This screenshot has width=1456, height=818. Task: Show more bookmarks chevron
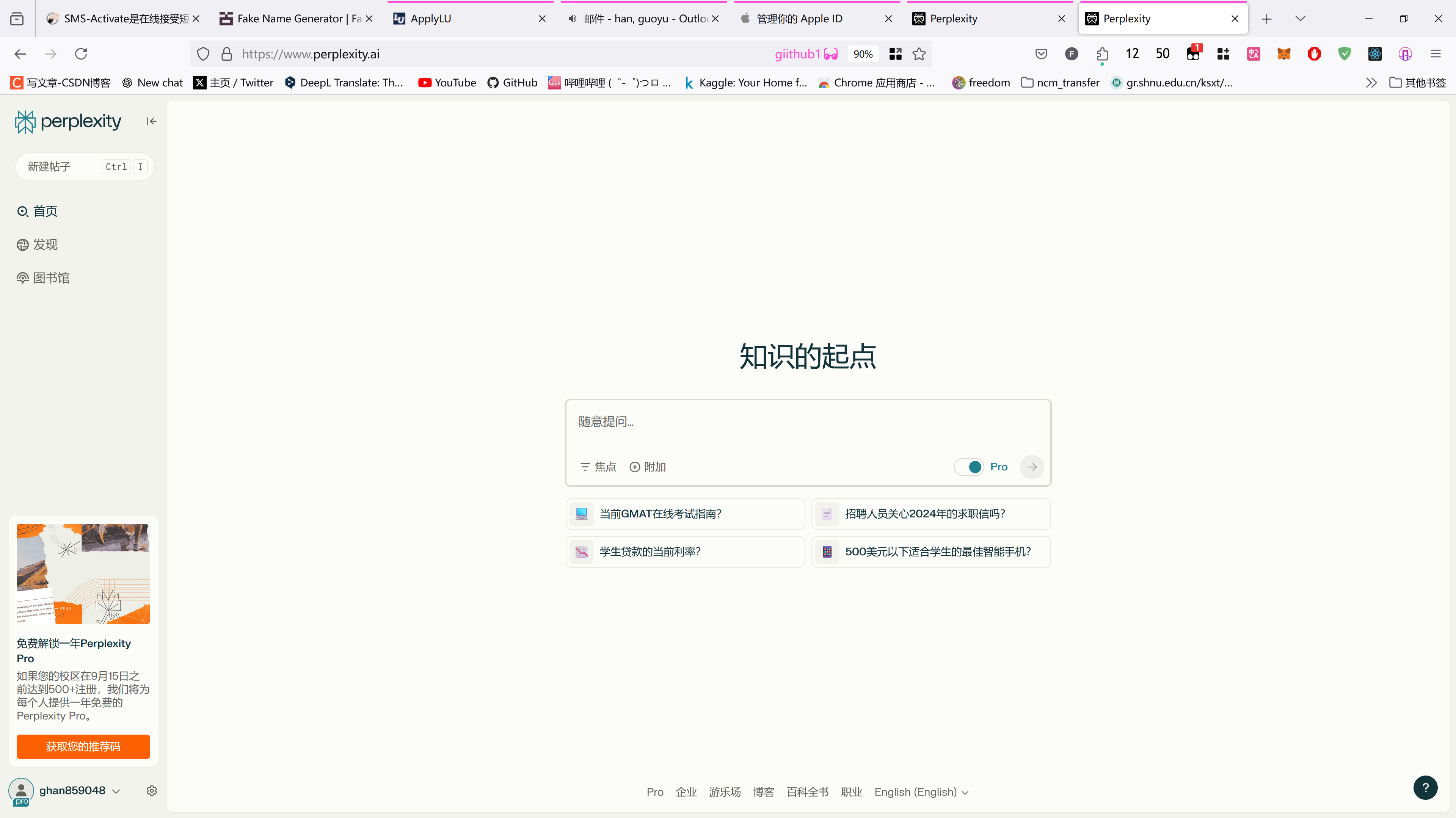[1371, 83]
